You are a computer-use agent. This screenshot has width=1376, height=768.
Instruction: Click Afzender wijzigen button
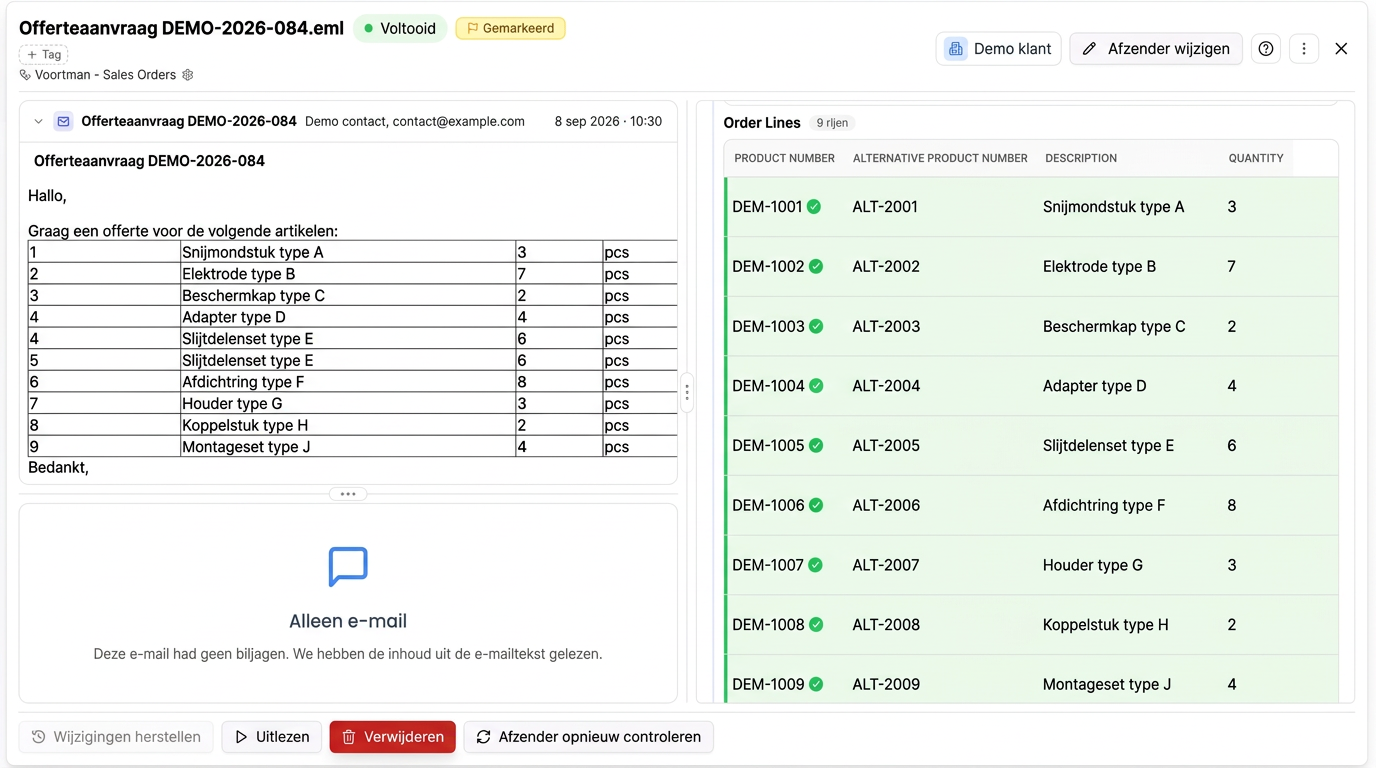pyautogui.click(x=1156, y=49)
